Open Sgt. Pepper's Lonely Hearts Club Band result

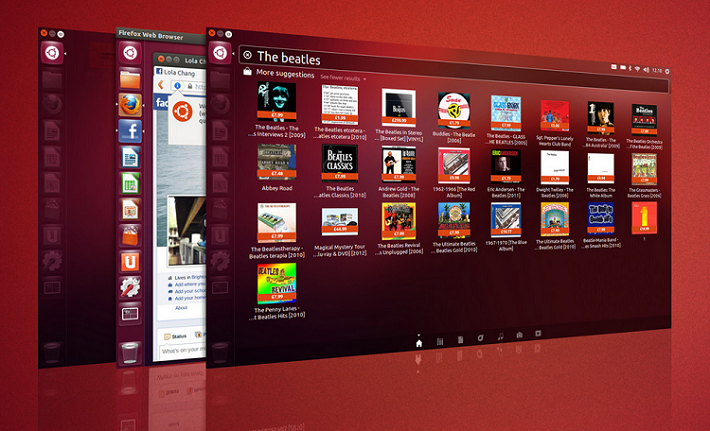point(555,123)
